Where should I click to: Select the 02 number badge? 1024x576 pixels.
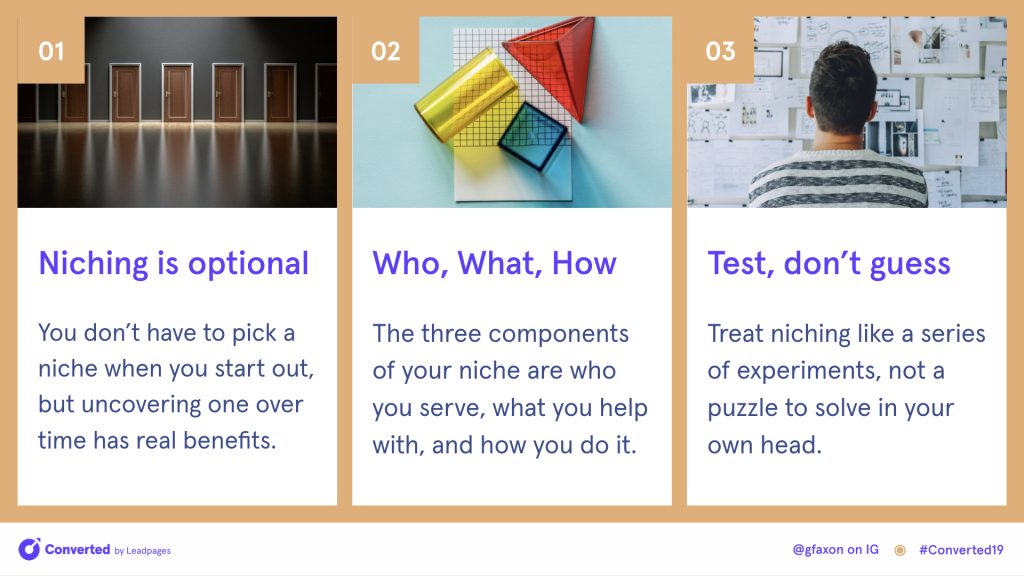tap(385, 50)
